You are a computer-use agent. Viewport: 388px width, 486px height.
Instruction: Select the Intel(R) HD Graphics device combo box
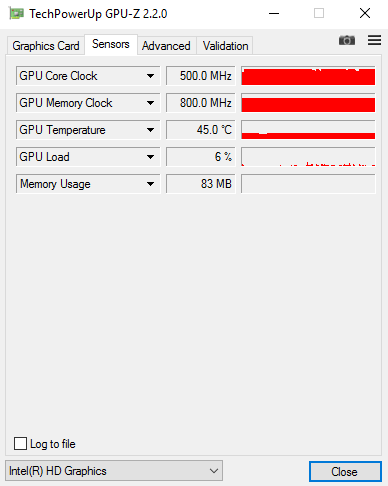(x=114, y=471)
